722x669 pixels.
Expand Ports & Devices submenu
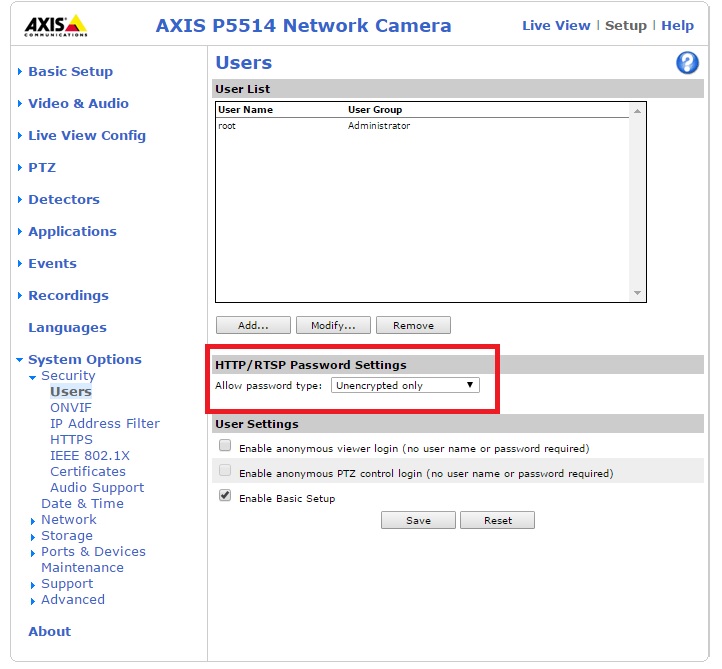(93, 552)
